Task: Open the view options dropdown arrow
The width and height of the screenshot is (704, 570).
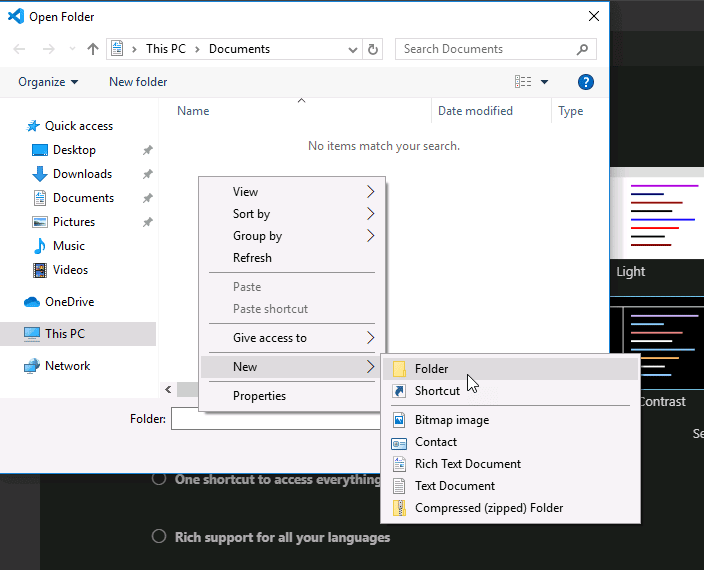Action: tap(545, 82)
